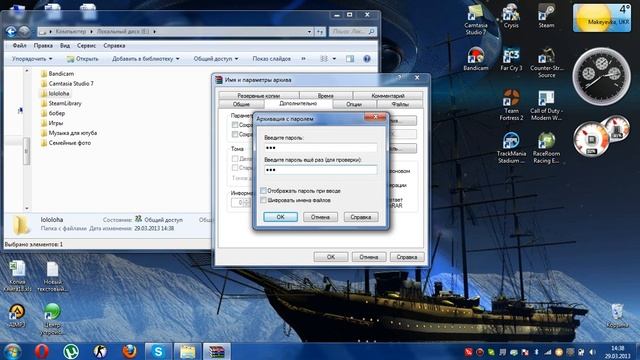
Task: Launch the Steam desktop shortcut
Action: point(546,16)
